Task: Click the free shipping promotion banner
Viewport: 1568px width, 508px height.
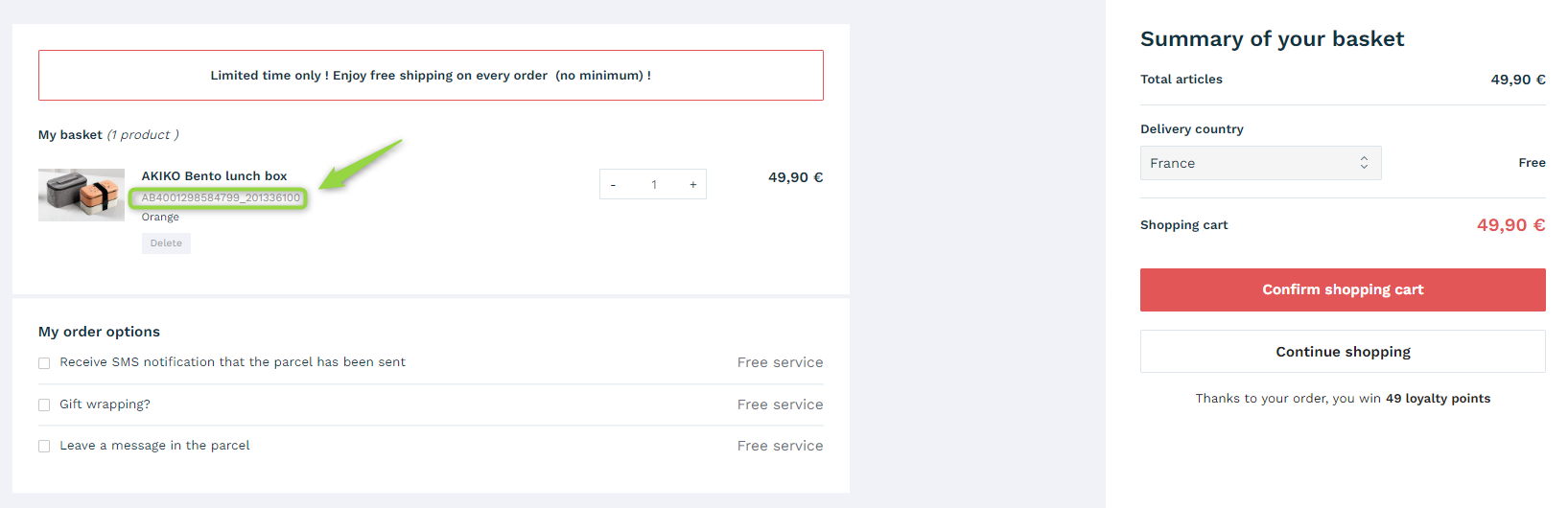Action: (431, 75)
